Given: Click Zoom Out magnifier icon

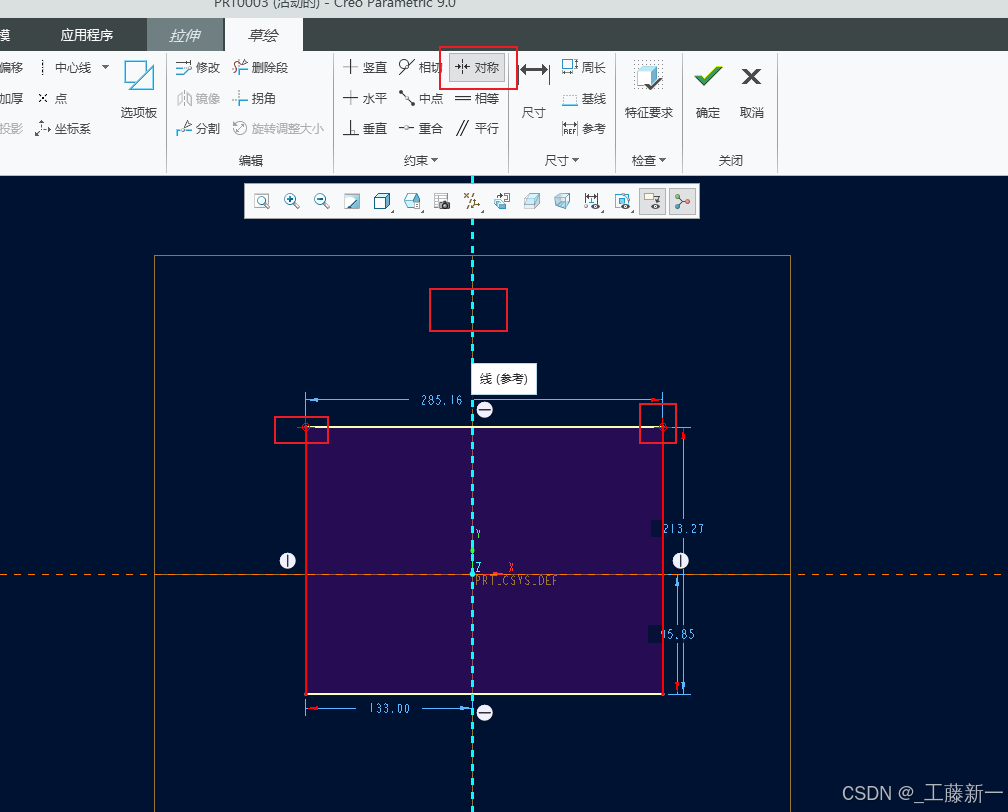Looking at the screenshot, I should (x=322, y=201).
